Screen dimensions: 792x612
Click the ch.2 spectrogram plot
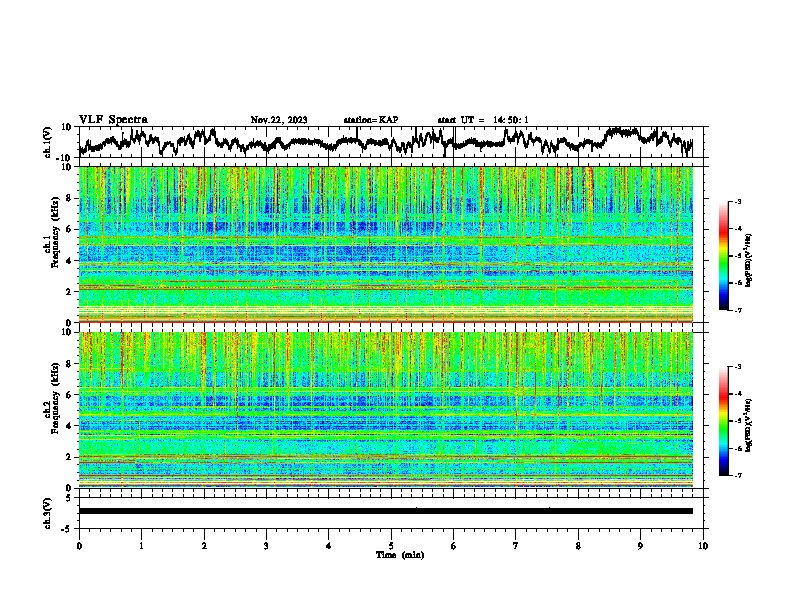pyautogui.click(x=386, y=410)
